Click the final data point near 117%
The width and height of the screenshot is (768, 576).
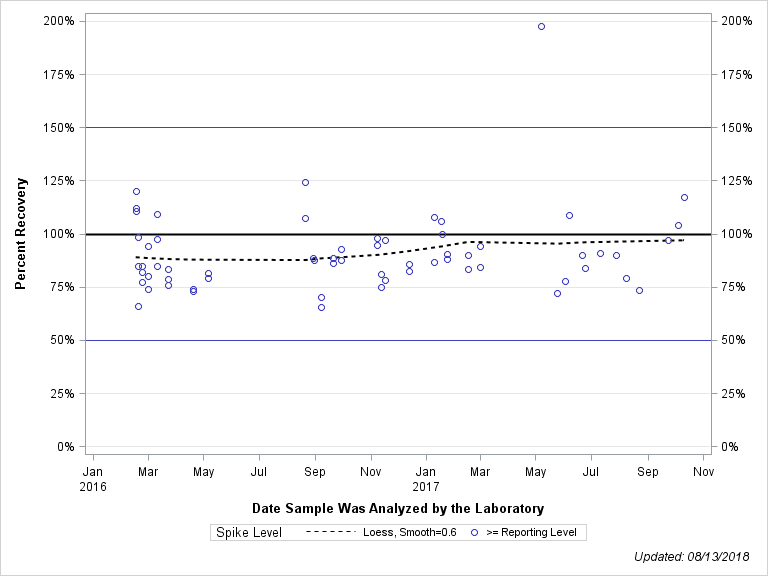click(x=684, y=197)
